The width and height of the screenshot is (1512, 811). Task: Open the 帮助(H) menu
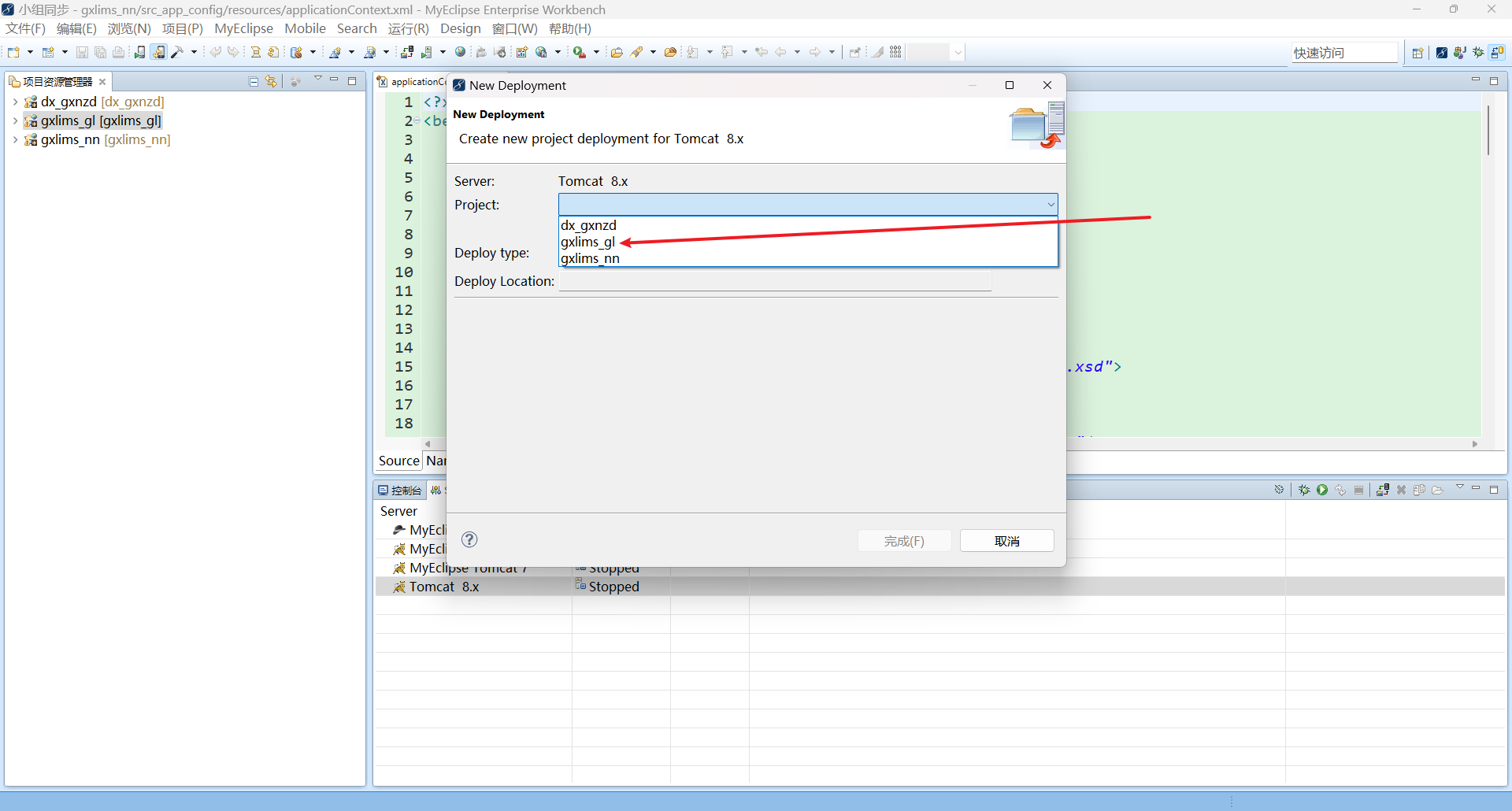570,28
